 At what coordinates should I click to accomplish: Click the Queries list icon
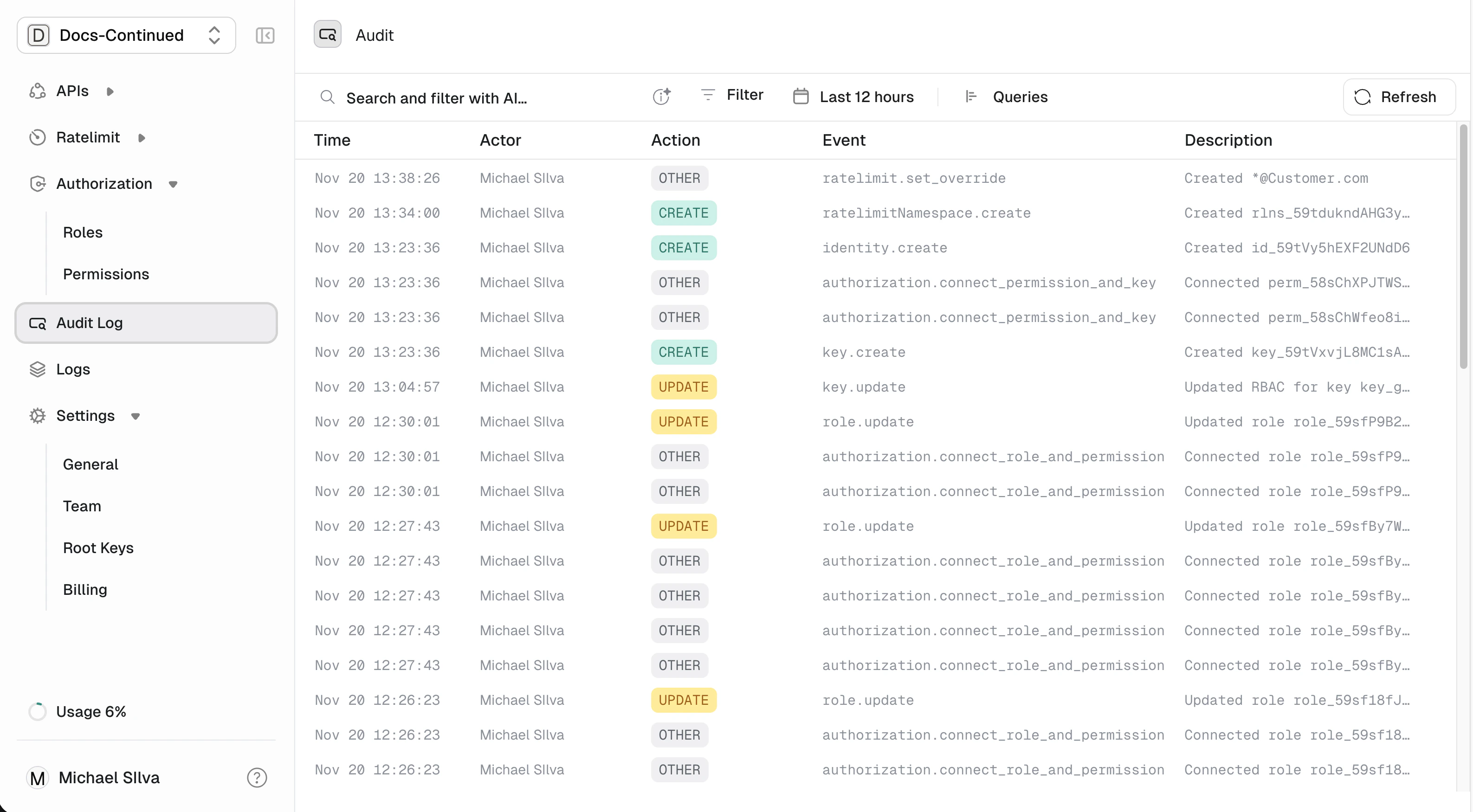[971, 97]
